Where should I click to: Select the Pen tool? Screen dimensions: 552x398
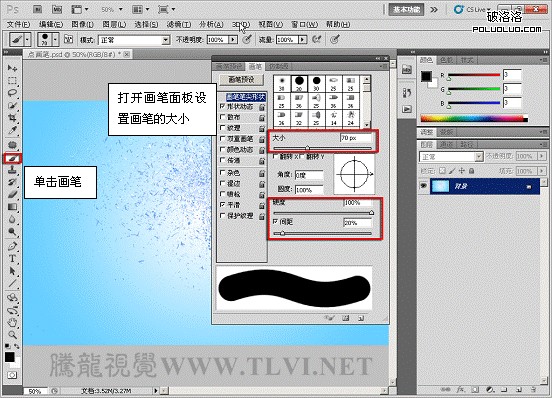point(12,246)
